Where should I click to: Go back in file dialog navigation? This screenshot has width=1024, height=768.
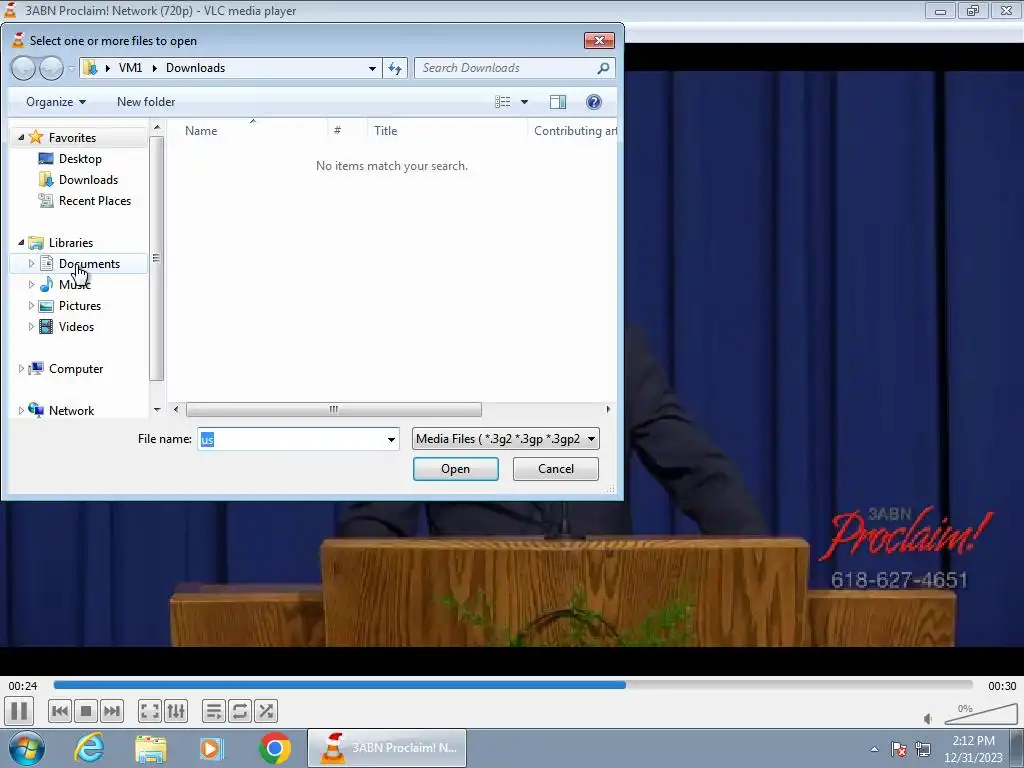(x=24, y=68)
